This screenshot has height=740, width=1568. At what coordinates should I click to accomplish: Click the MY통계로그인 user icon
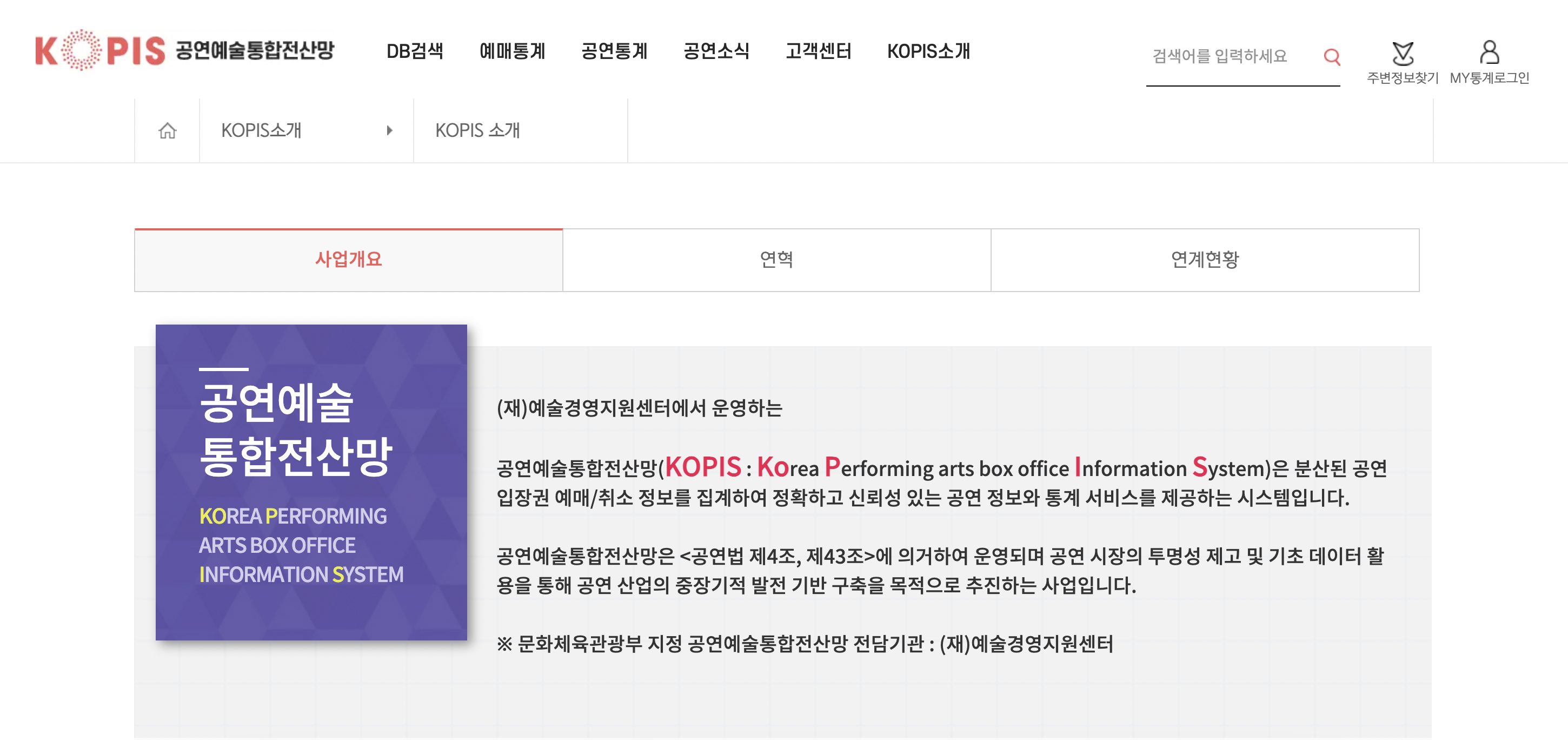(x=1489, y=52)
